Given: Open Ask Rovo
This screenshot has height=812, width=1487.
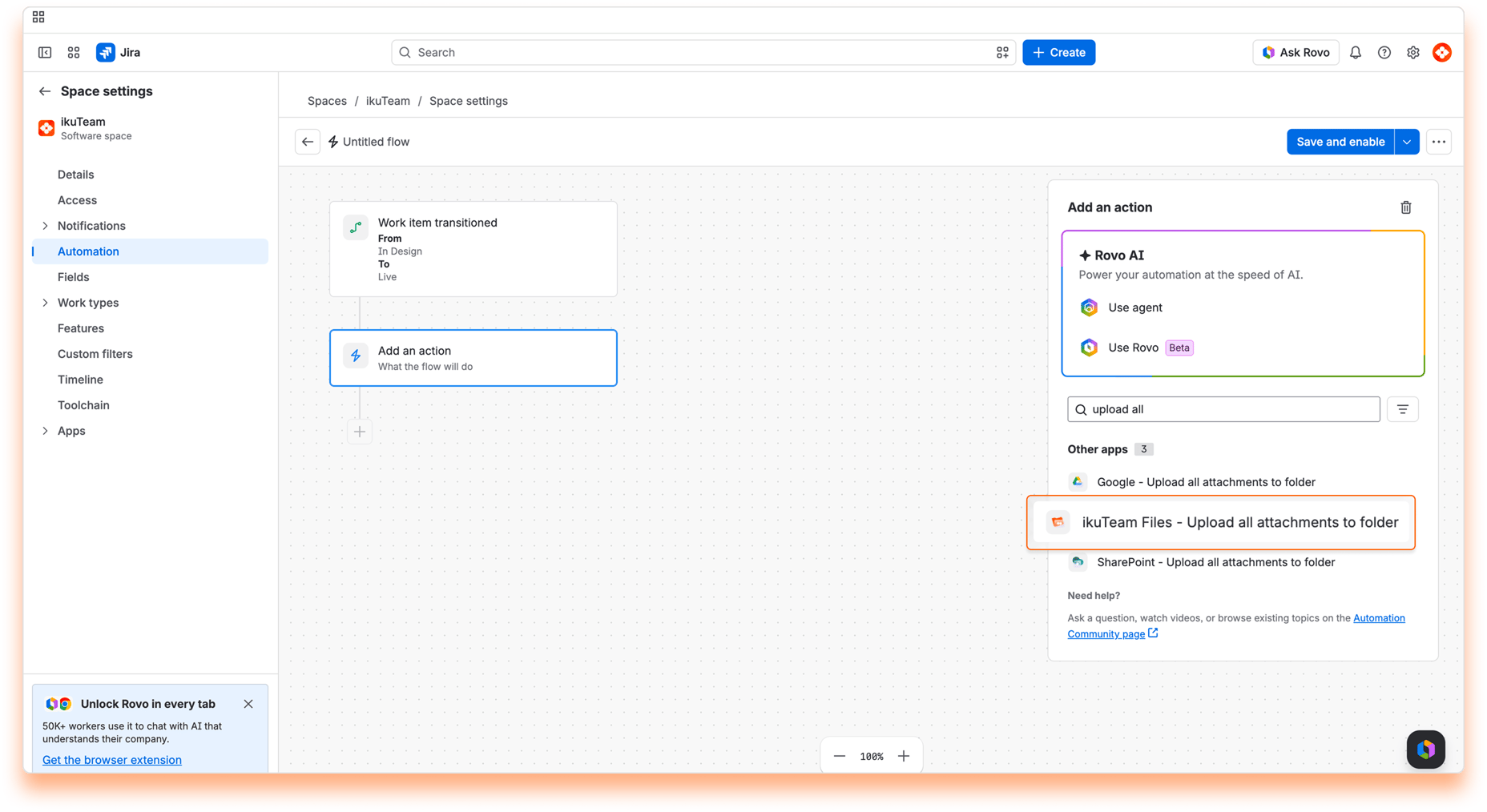Looking at the screenshot, I should 1296,52.
